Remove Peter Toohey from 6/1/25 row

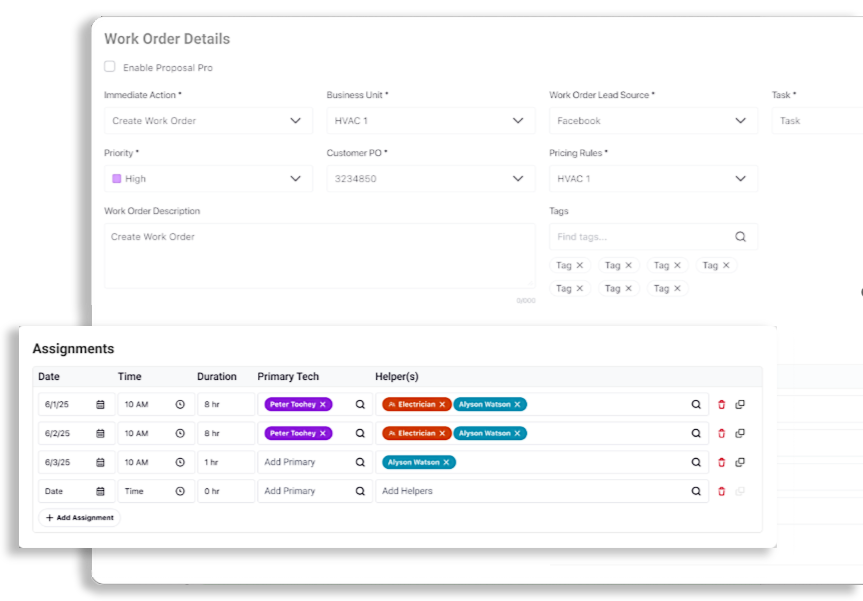point(323,405)
